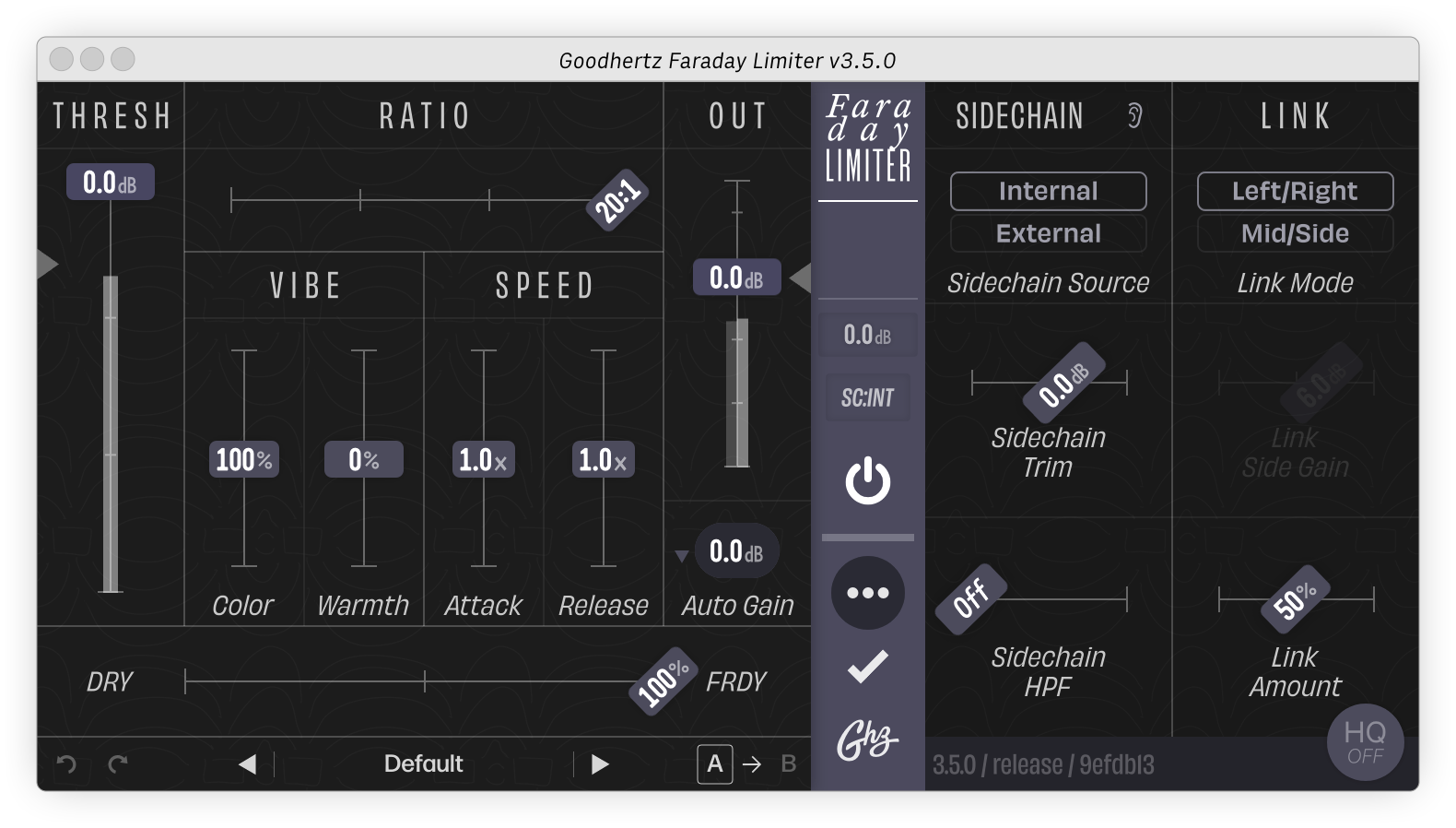The width and height of the screenshot is (1456, 828).
Task: Click the SIDECHAIN section header
Action: (x=1019, y=116)
